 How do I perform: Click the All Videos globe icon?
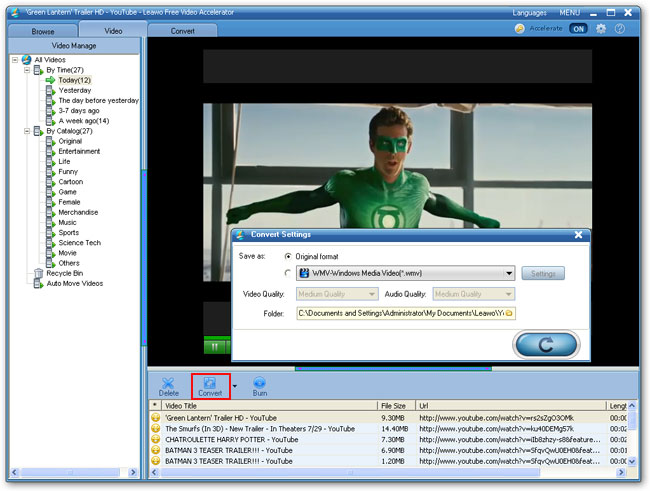click(x=27, y=60)
